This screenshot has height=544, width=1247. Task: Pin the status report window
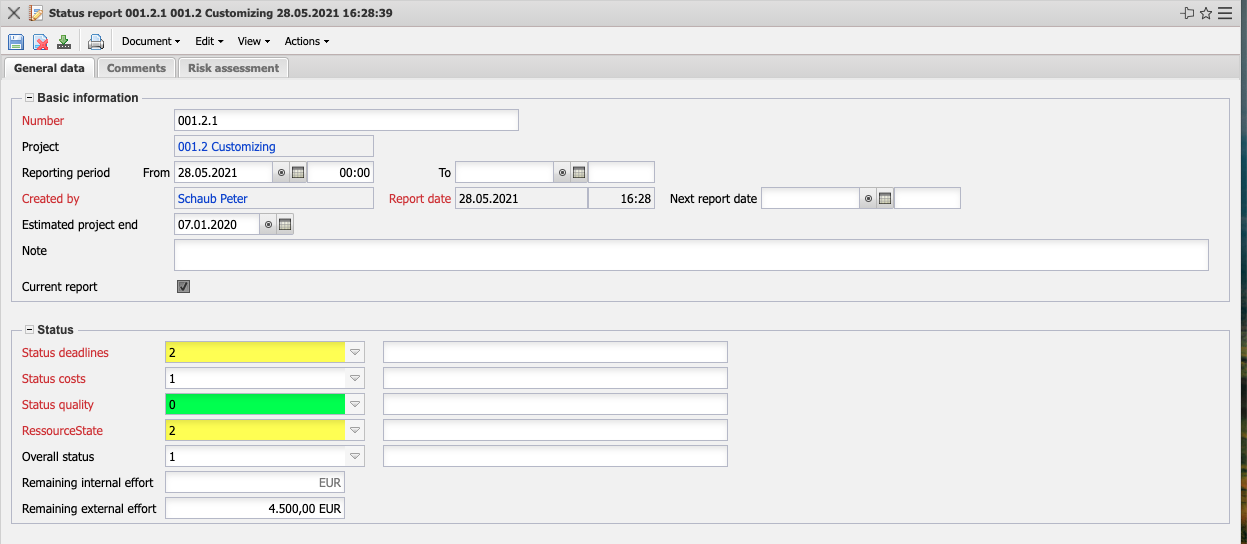[1187, 13]
